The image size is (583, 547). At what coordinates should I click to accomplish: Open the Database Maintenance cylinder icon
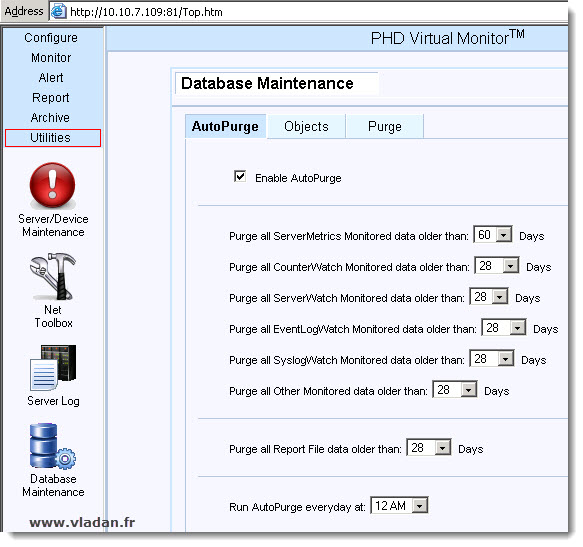pos(52,446)
